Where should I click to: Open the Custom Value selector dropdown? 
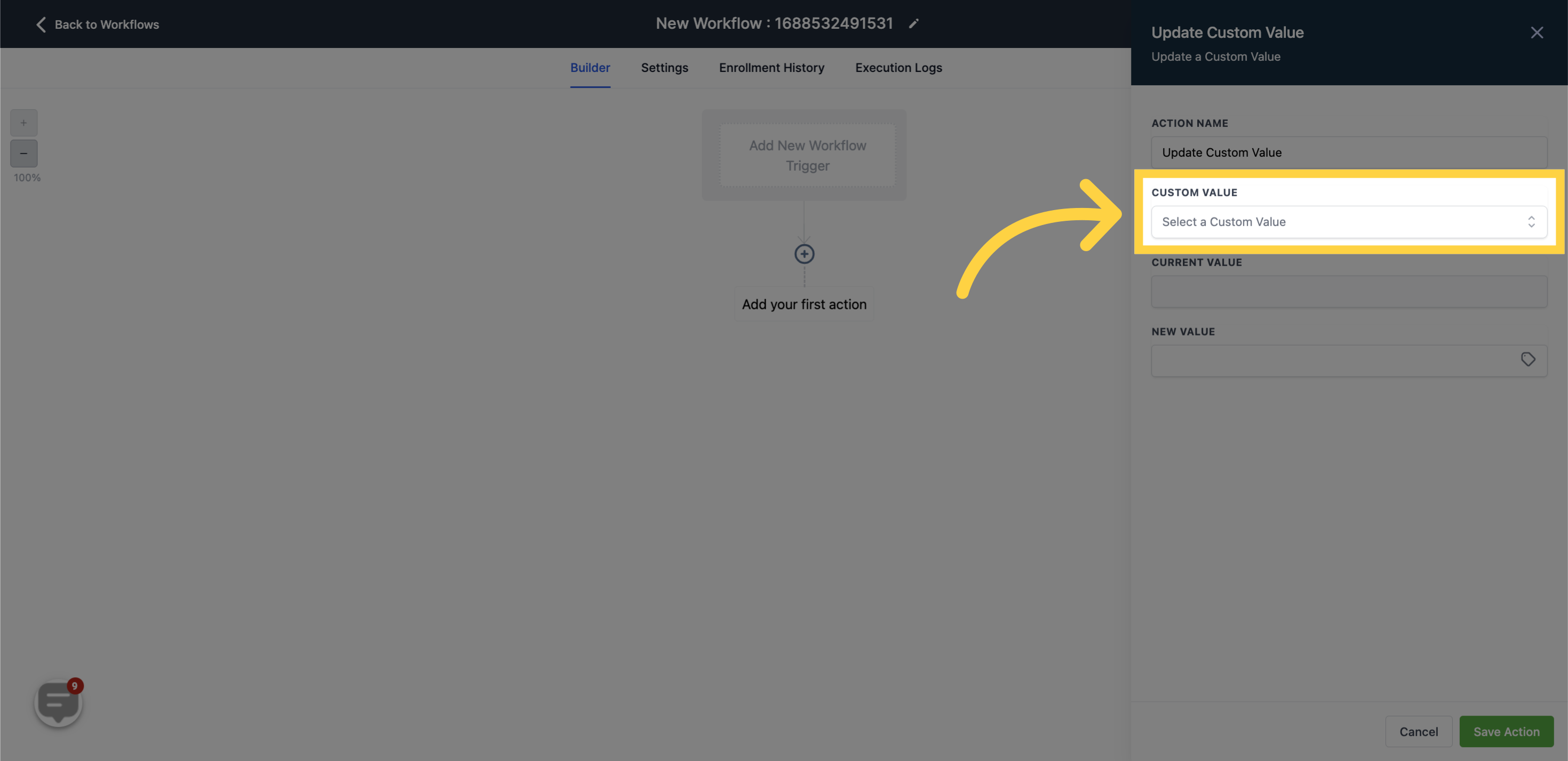(1349, 221)
